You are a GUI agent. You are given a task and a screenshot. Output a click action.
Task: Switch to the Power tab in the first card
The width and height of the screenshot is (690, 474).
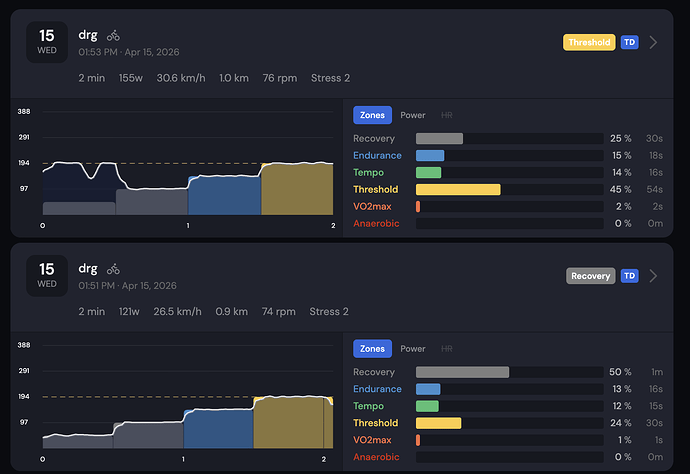coord(413,115)
